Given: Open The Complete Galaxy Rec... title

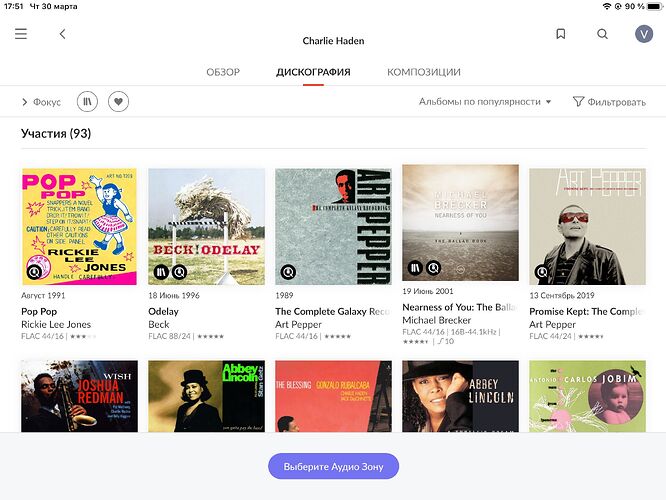Looking at the screenshot, I should coord(333,311).
